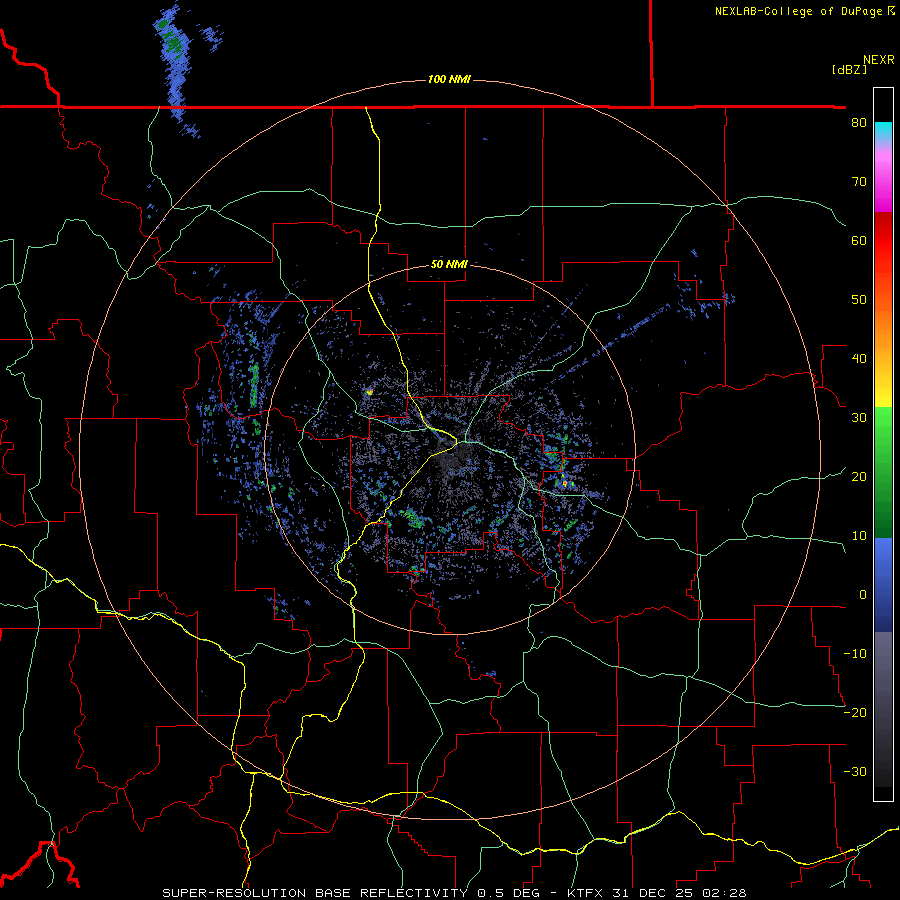Select the 60 value on the dBZ scale

(x=859, y=240)
